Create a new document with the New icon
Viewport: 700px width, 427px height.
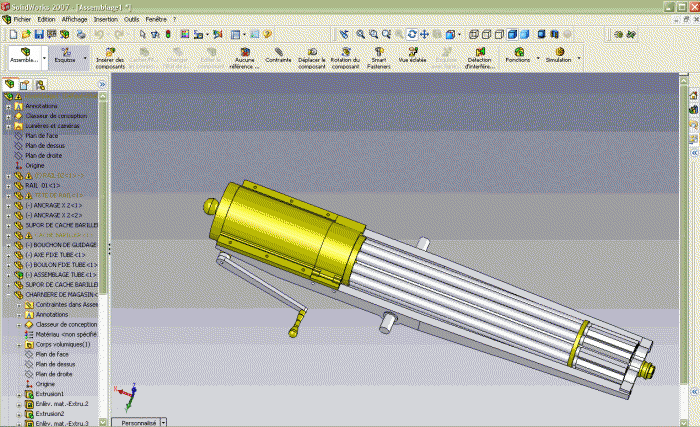tap(13, 34)
